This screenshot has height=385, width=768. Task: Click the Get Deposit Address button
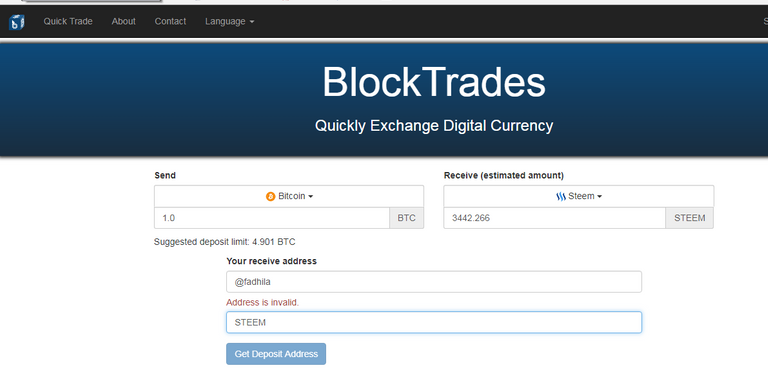click(x=276, y=354)
